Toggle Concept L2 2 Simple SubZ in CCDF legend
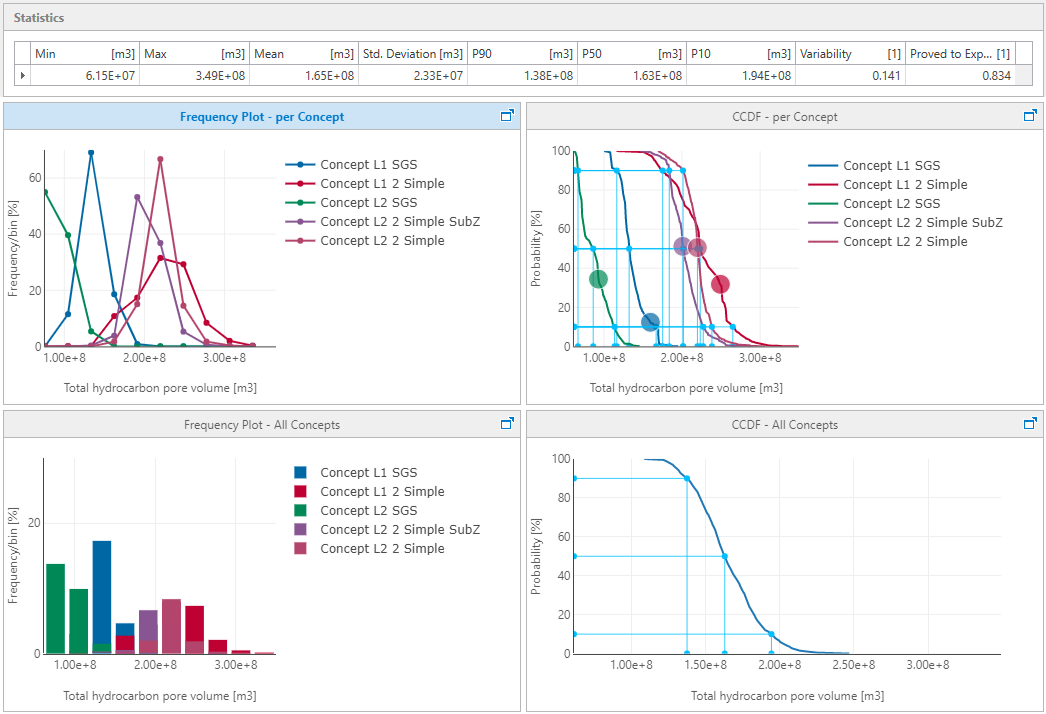 point(922,223)
